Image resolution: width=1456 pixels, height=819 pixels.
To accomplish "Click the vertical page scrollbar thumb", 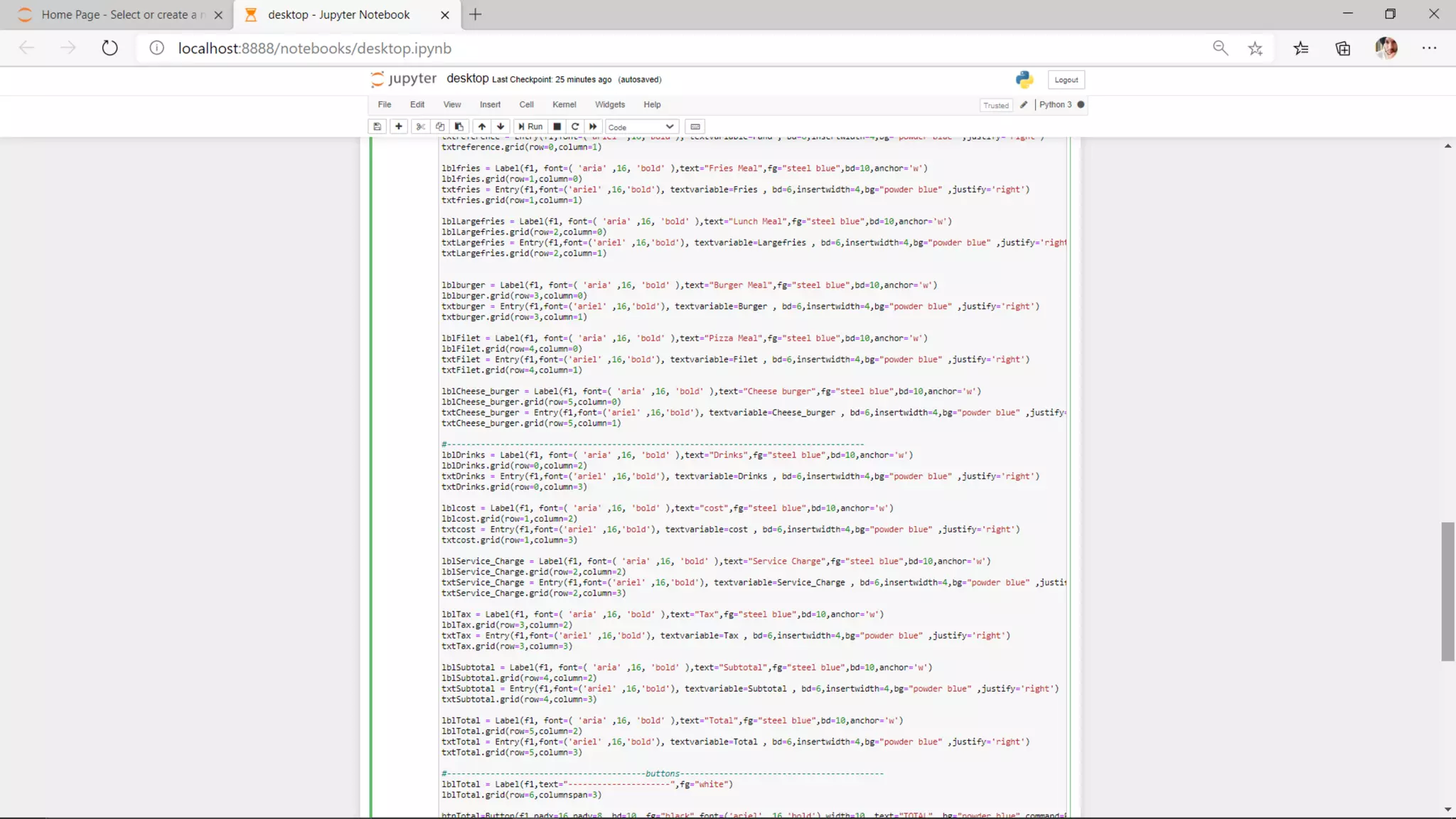I will 1447,591.
